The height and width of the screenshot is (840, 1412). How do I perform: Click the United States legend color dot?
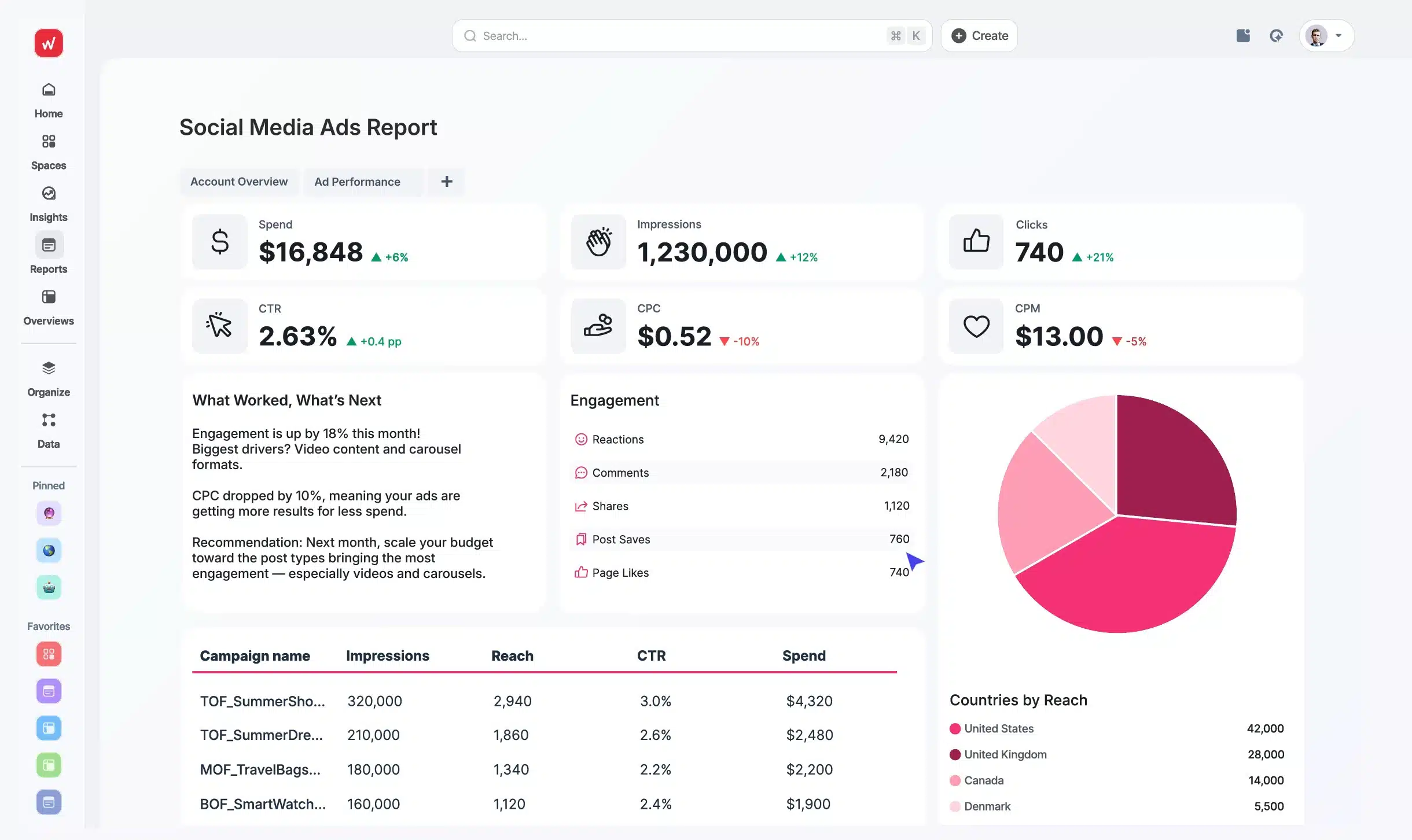[x=955, y=728]
